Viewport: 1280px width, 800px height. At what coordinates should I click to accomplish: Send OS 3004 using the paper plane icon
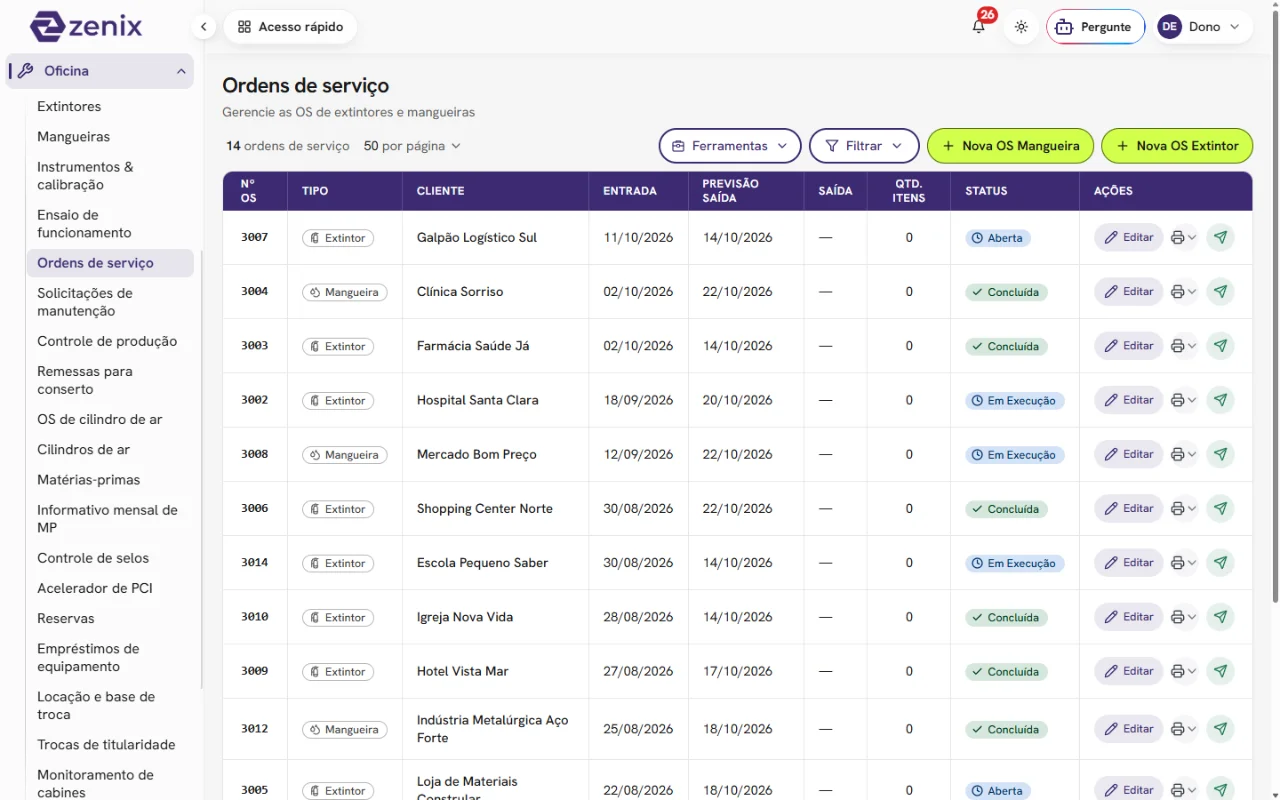pyautogui.click(x=1220, y=292)
